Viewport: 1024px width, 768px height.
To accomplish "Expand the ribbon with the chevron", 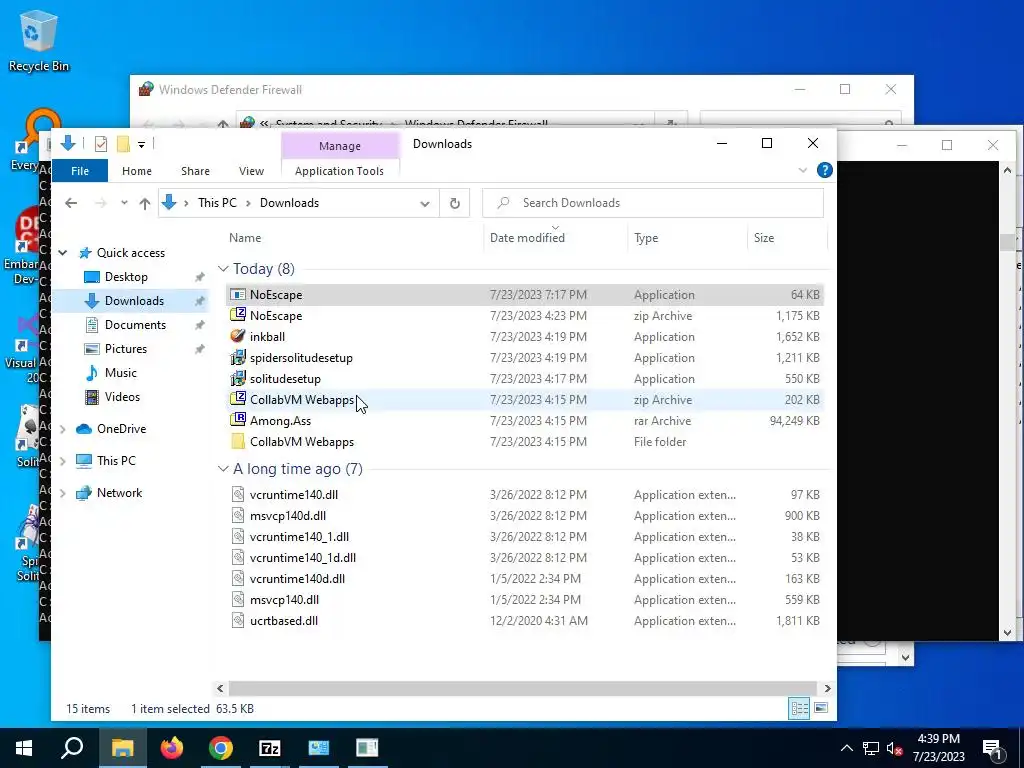I will (803, 170).
